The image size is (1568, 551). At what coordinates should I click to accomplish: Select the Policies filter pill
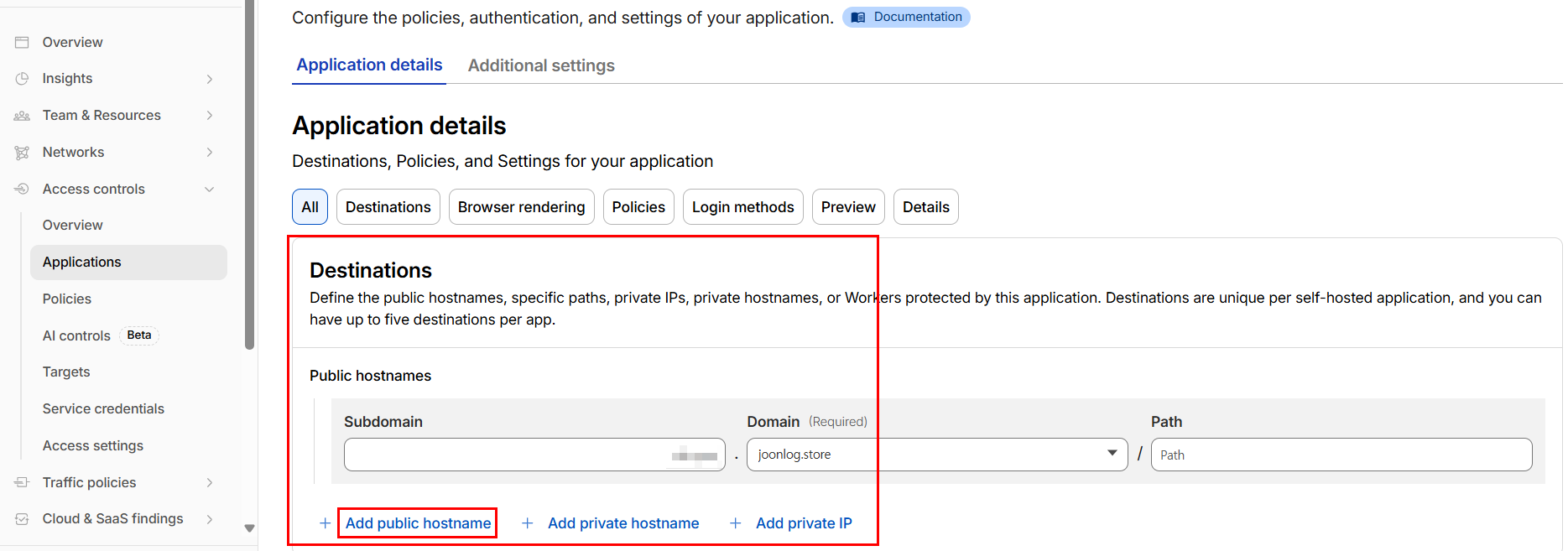638,207
